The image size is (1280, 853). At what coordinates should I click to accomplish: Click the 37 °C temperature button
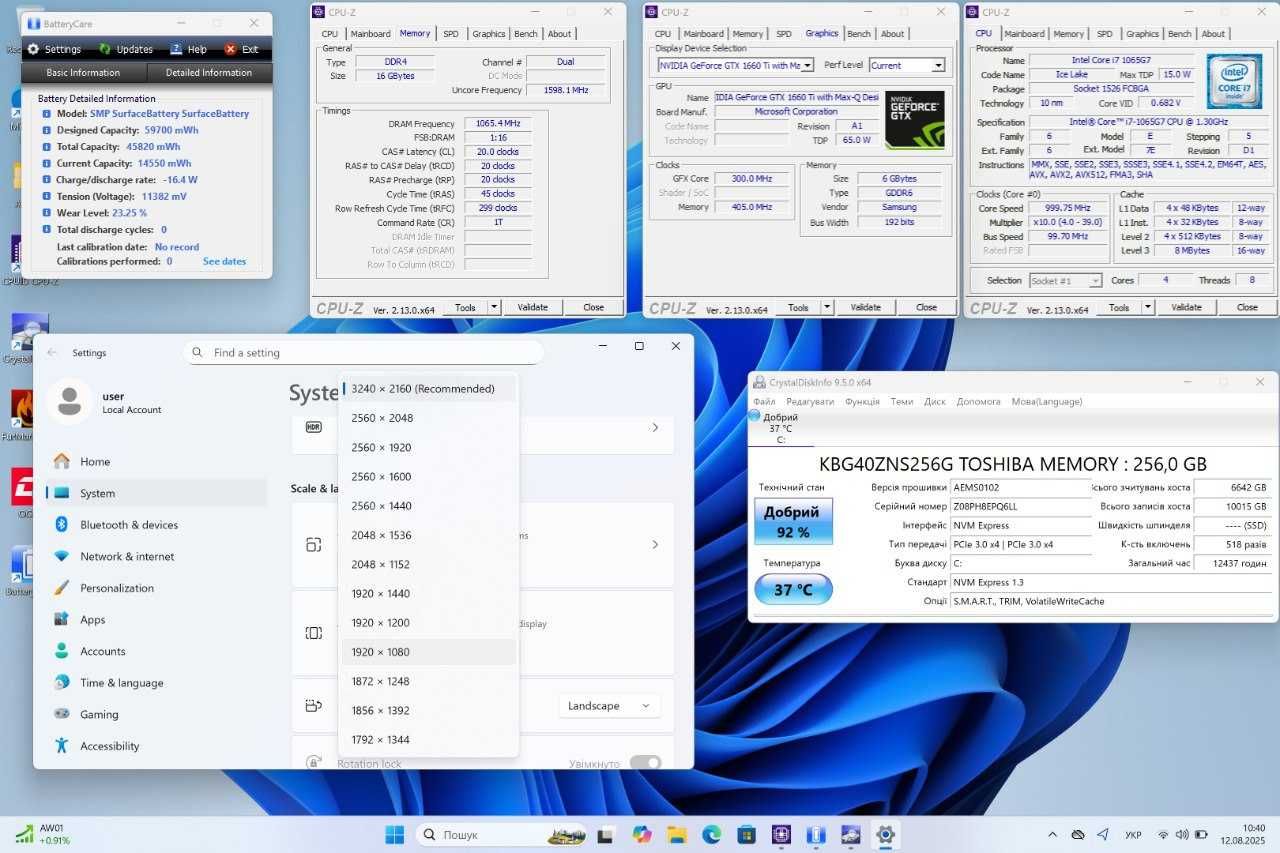793,589
